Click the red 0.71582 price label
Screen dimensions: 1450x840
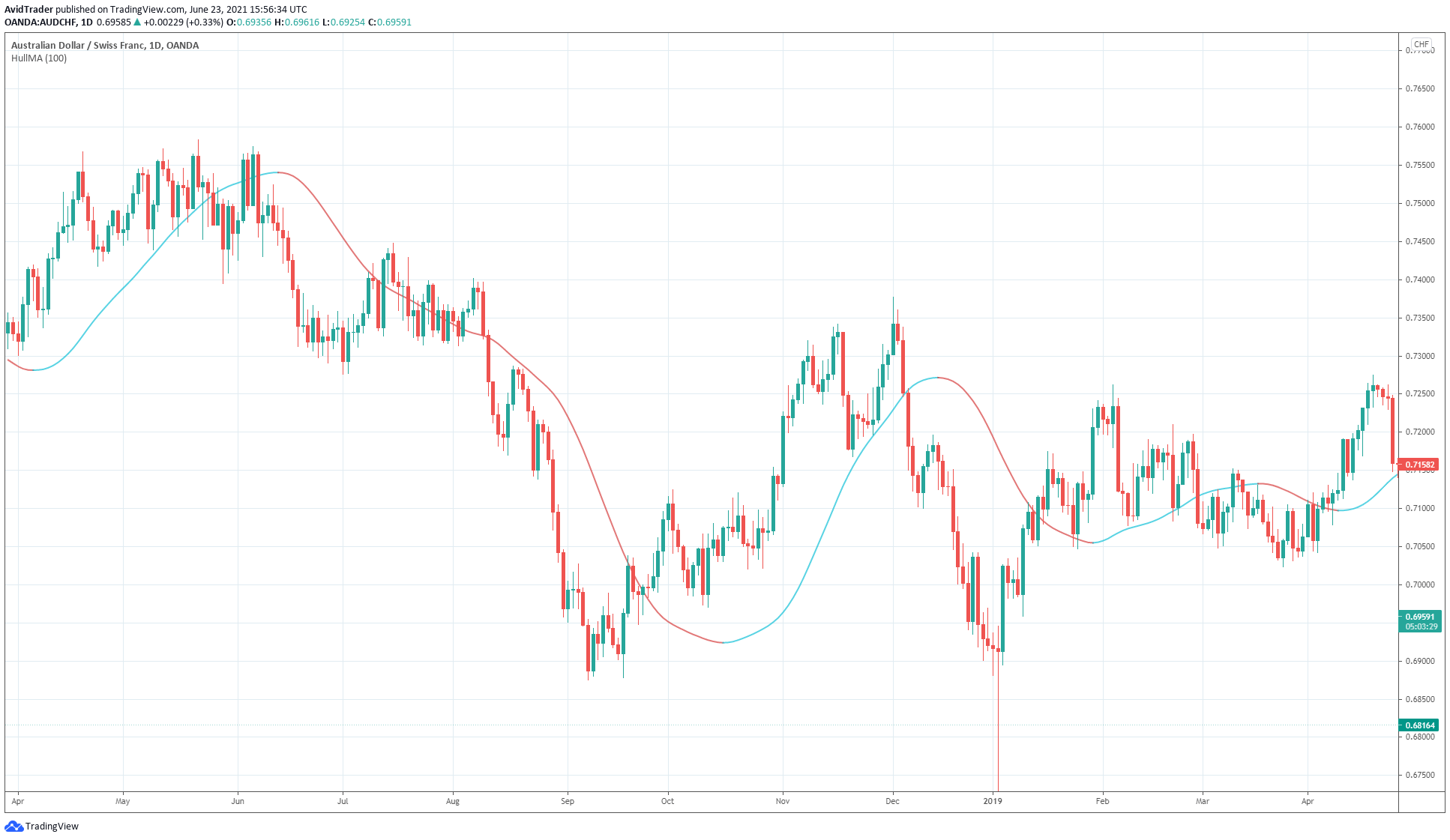[x=1419, y=465]
